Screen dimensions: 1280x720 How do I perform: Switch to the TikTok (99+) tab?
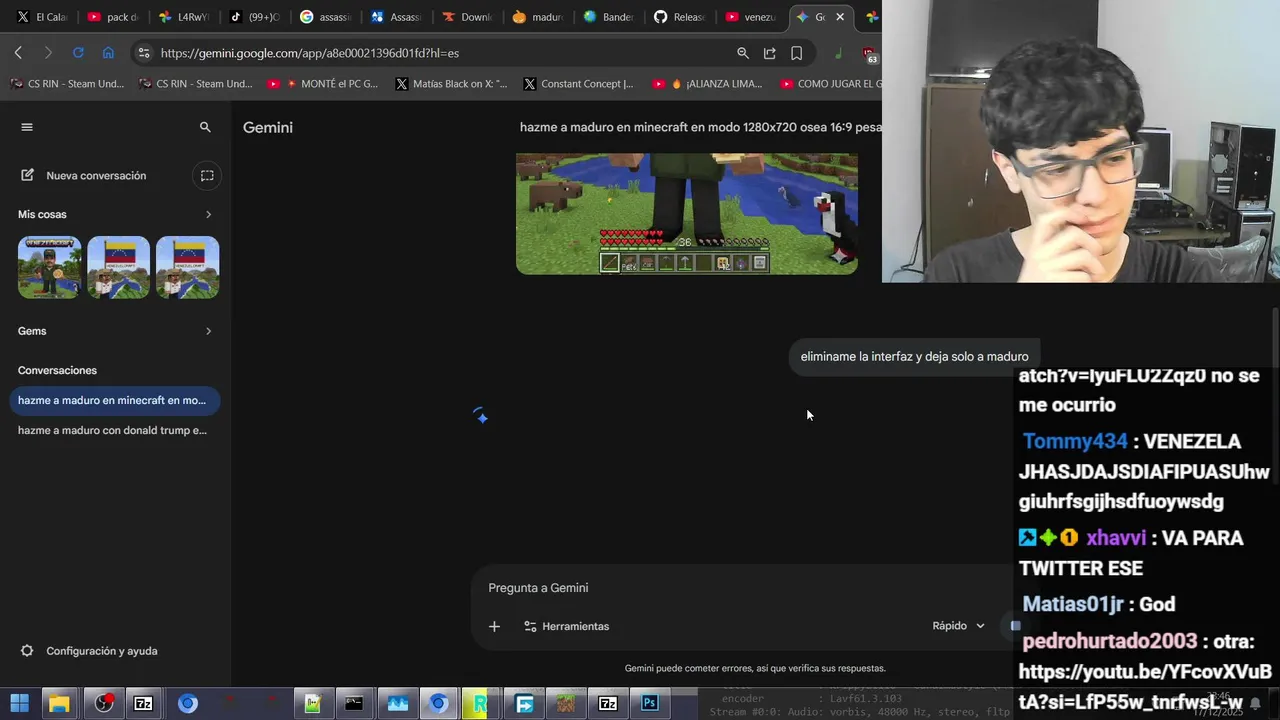(x=254, y=17)
